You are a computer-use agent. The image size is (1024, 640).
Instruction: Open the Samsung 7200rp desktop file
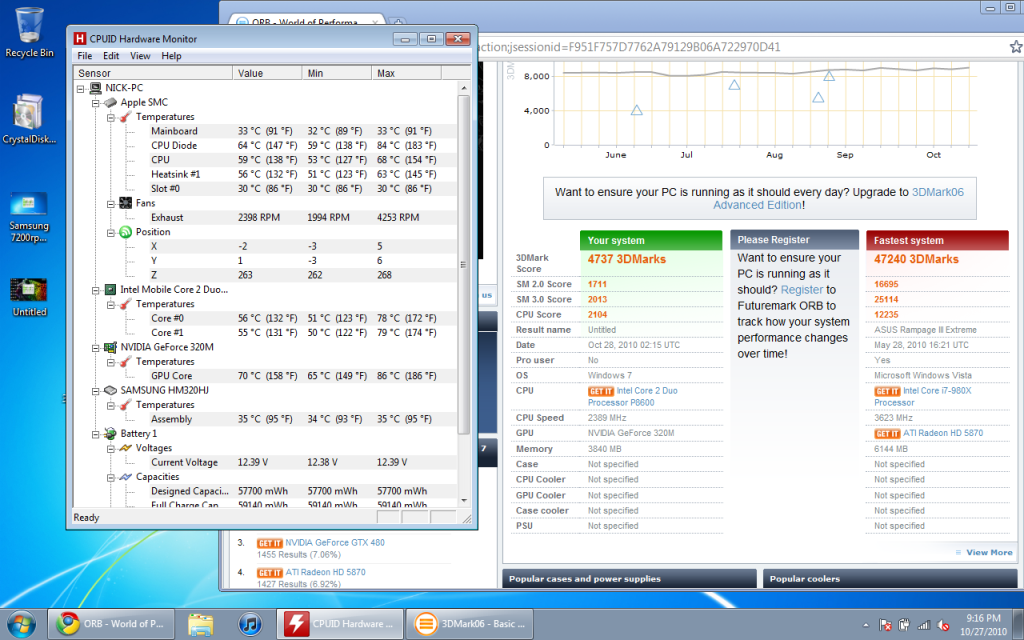click(x=29, y=217)
